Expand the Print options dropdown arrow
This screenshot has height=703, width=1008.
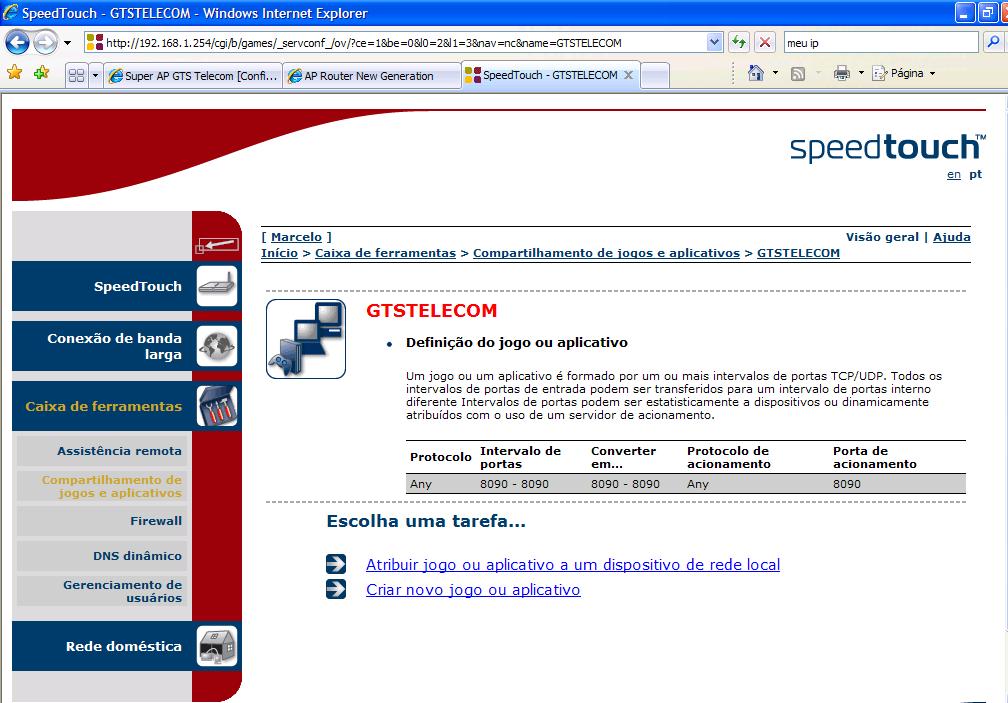pyautogui.click(x=861, y=73)
